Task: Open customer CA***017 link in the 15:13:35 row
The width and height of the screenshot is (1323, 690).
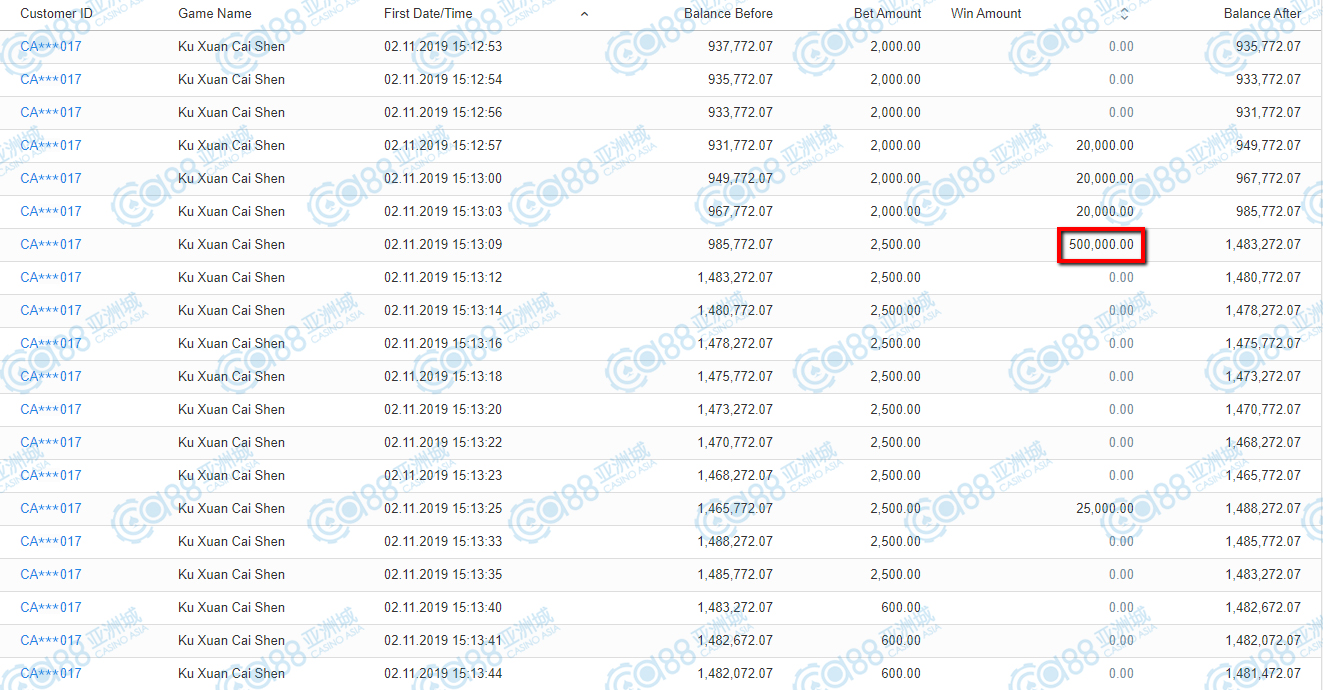Action: pos(51,574)
